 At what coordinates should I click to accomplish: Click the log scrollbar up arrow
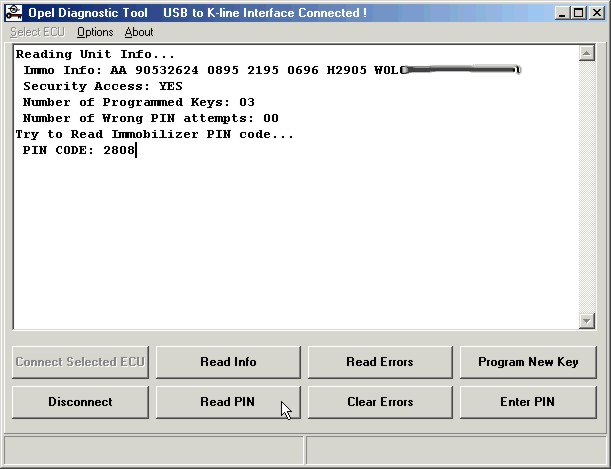pos(586,53)
